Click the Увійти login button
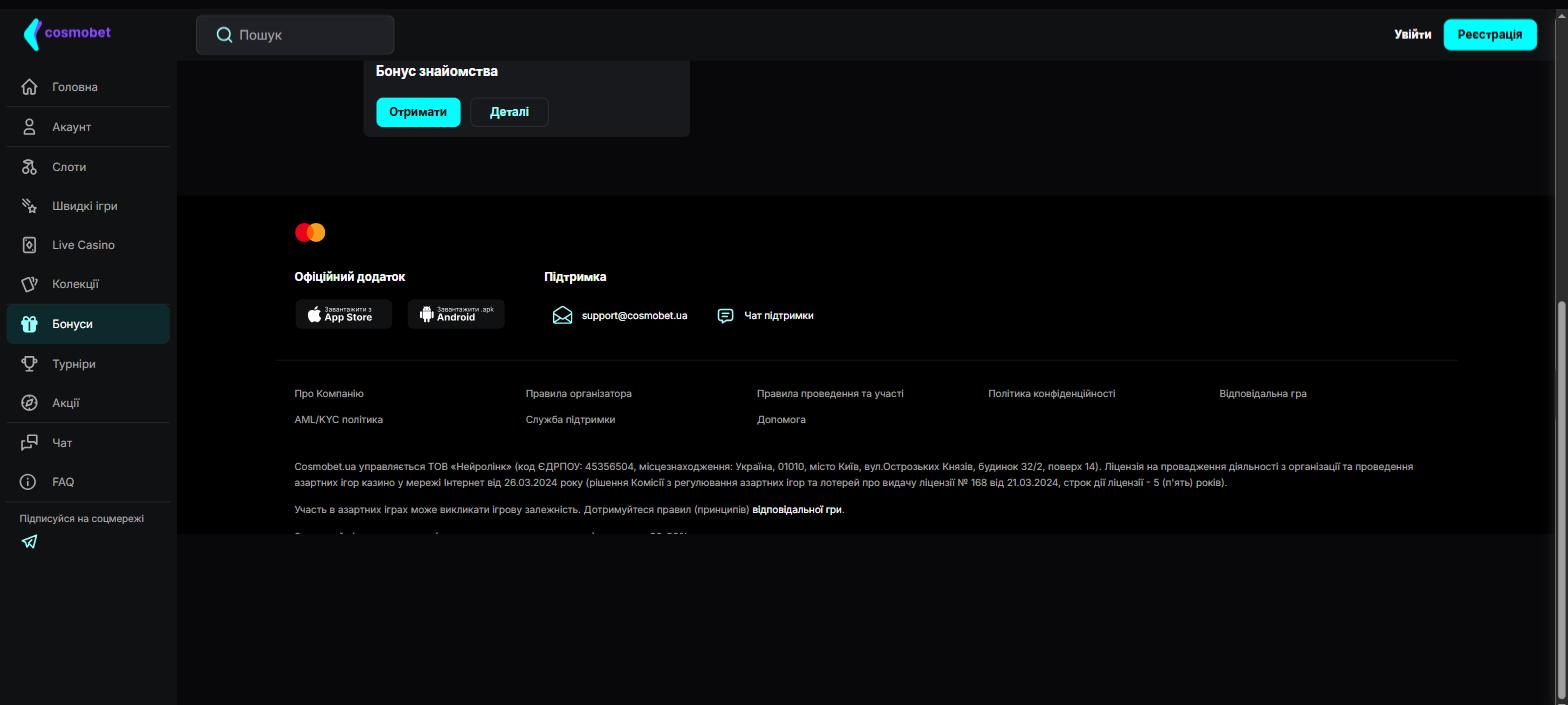The width and height of the screenshot is (1568, 705). point(1412,35)
